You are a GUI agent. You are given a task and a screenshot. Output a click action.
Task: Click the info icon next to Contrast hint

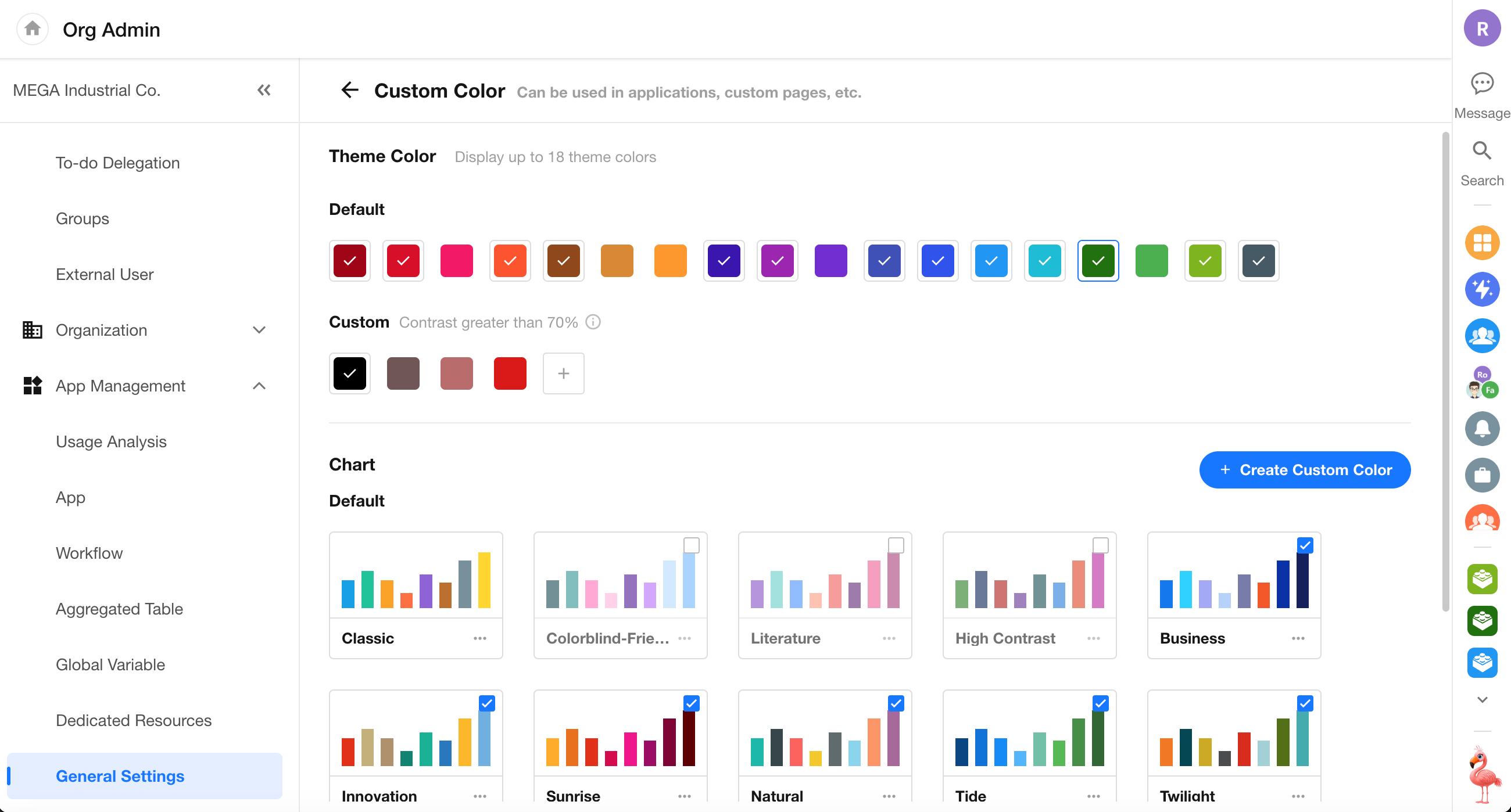[x=593, y=322]
